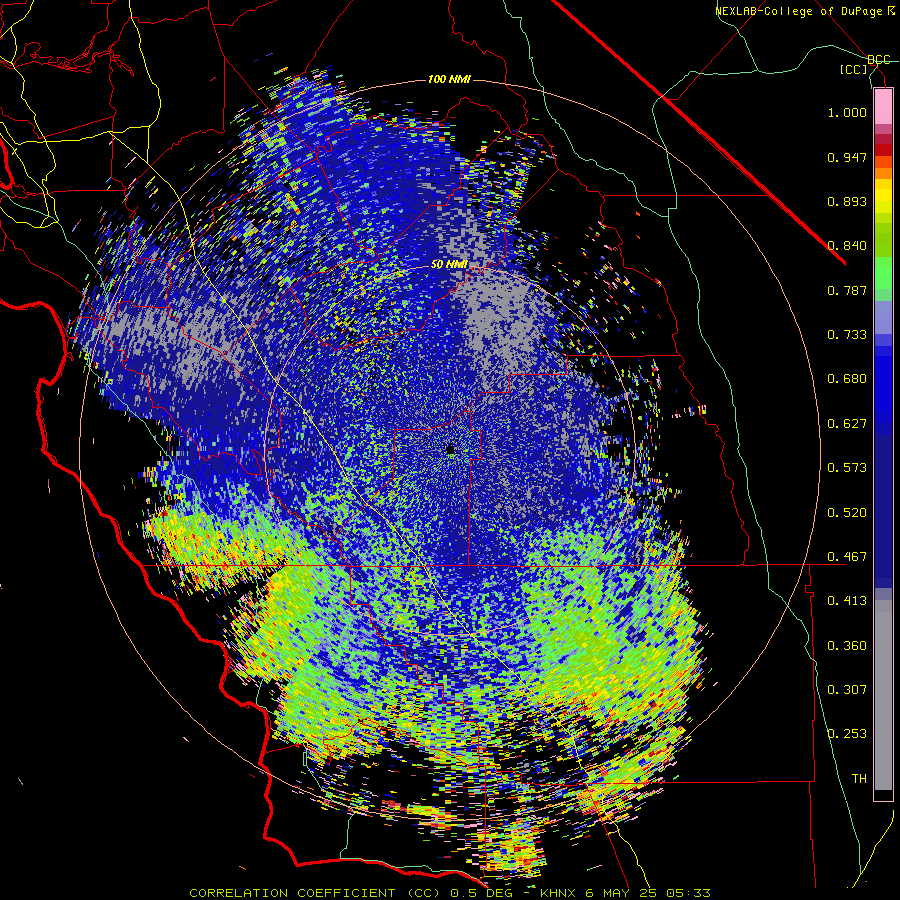
Task: Select the 0.733 legend value
Action: point(847,335)
